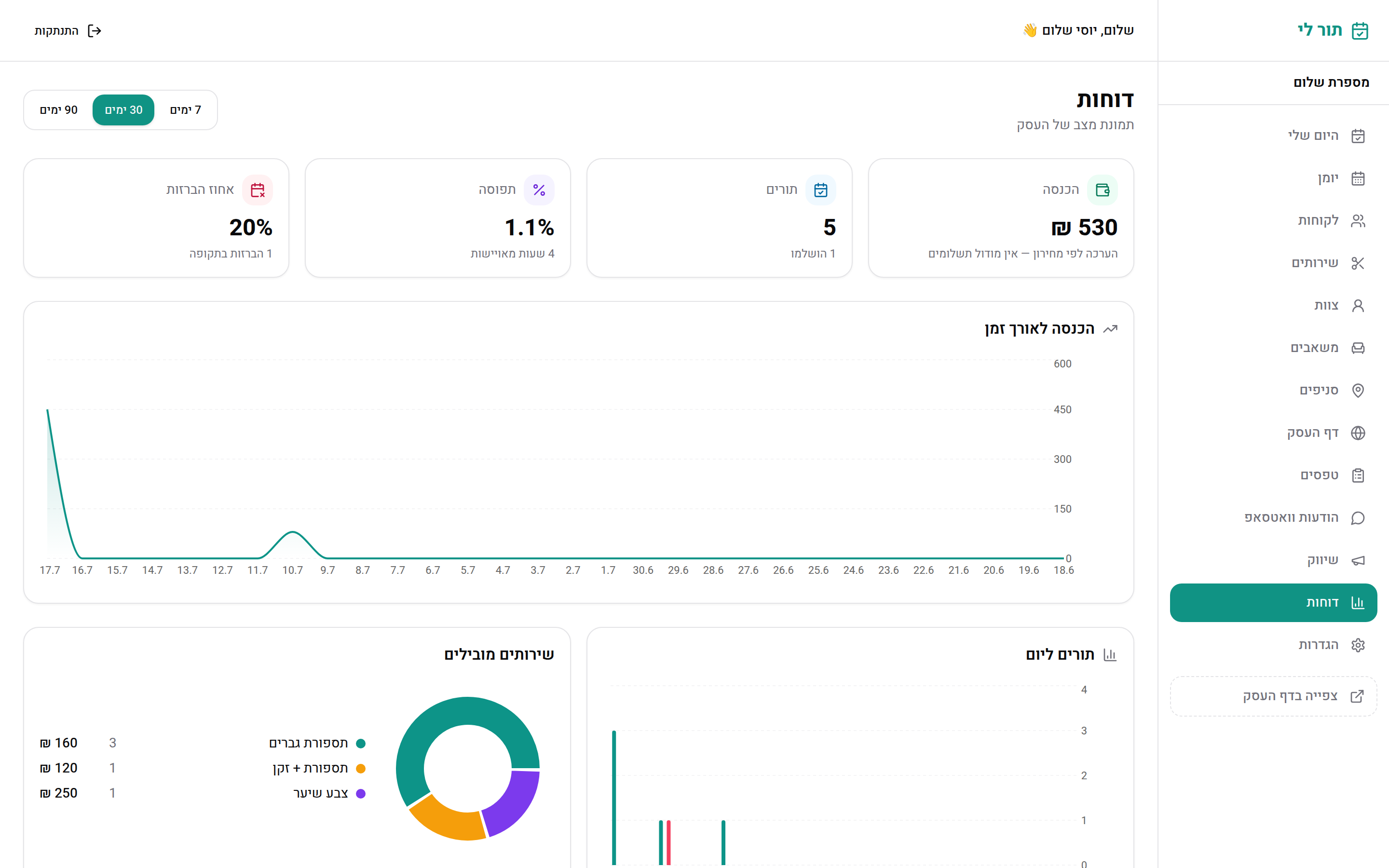Viewport: 1389px width, 868px height.
Task: Click the תור לי logo link
Action: click(x=1333, y=30)
